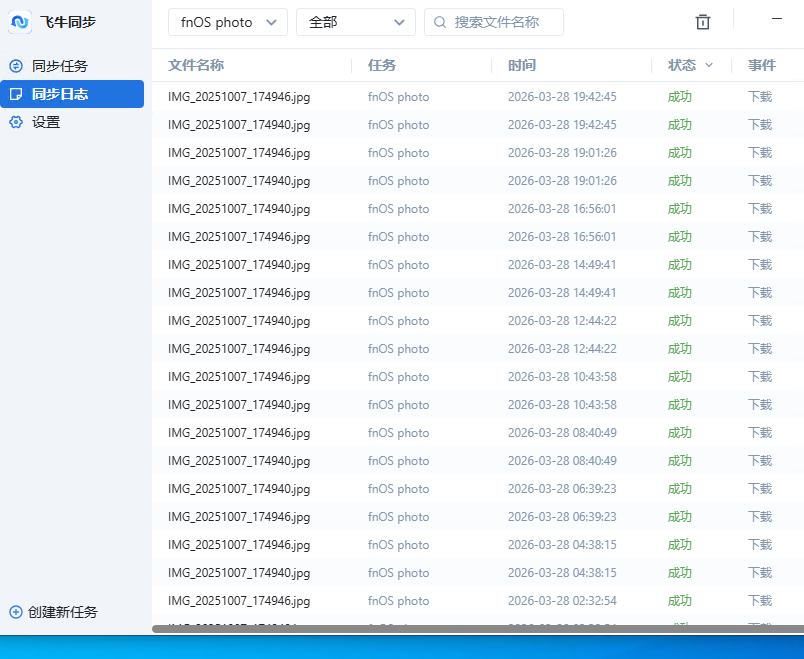
Task: Click IMG_20251007_174946.jpg at 19:01:26
Action: (239, 153)
